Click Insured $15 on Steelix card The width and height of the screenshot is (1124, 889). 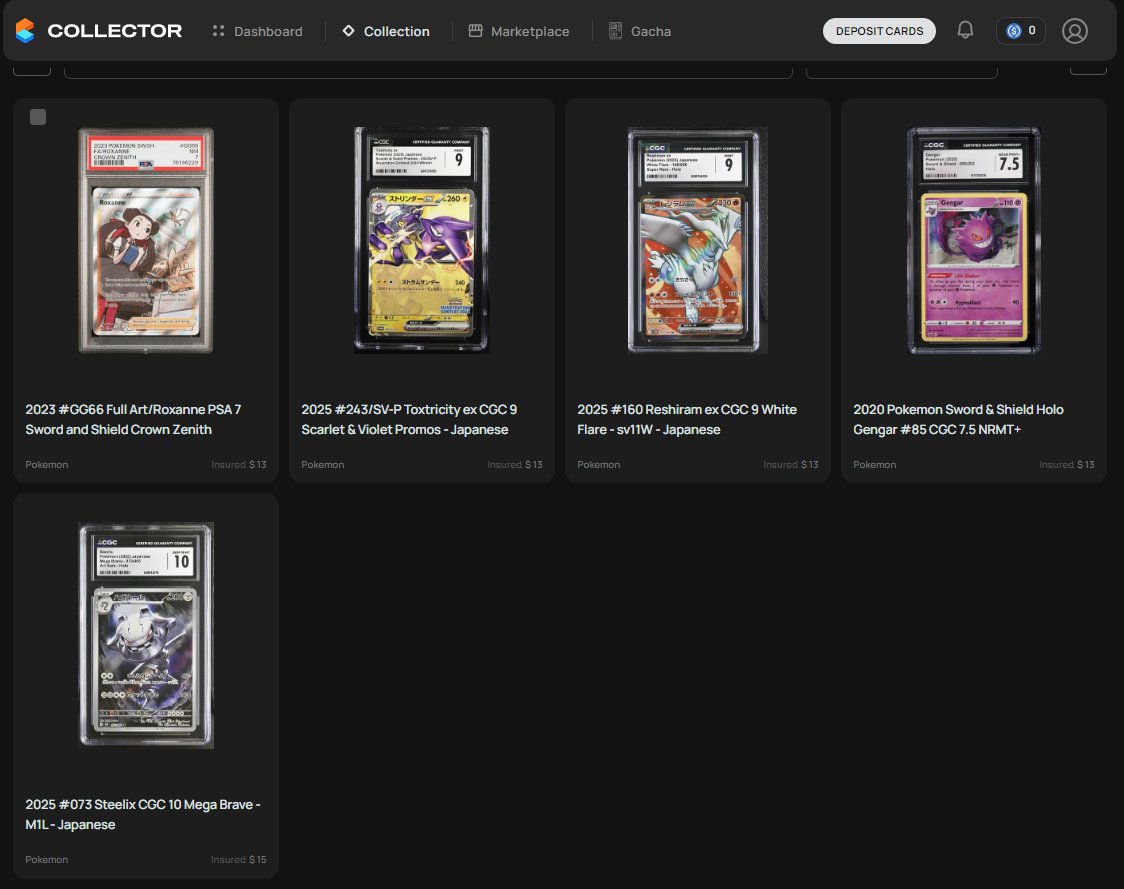coord(239,860)
